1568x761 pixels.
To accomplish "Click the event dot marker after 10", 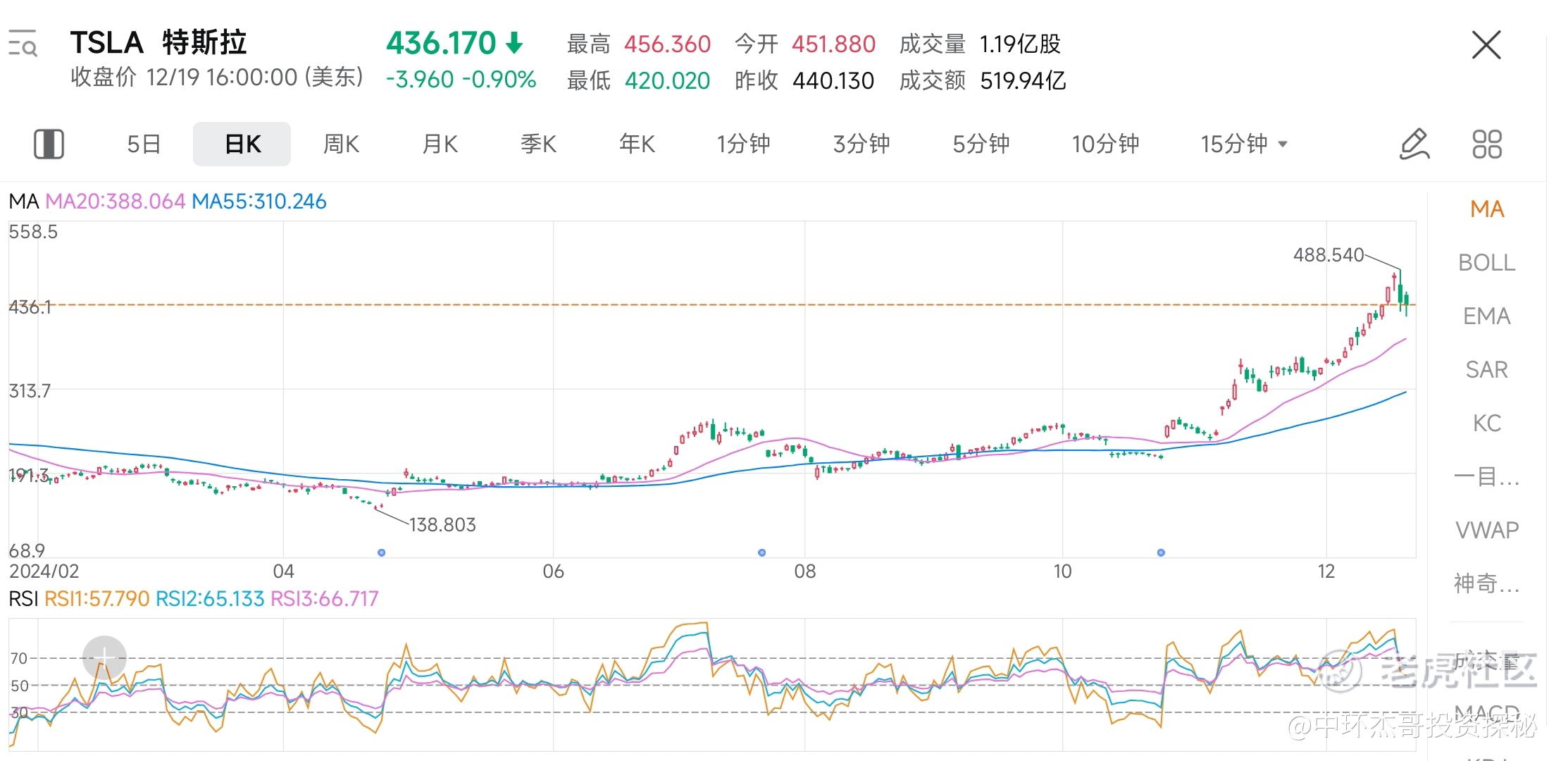I will (1161, 552).
